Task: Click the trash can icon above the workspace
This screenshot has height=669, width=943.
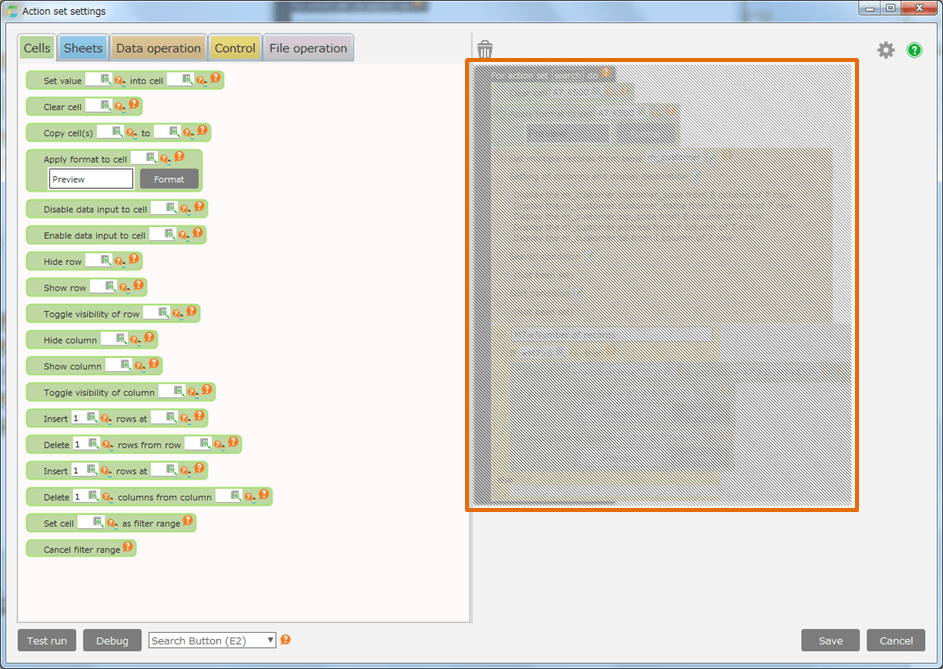Action: click(485, 49)
